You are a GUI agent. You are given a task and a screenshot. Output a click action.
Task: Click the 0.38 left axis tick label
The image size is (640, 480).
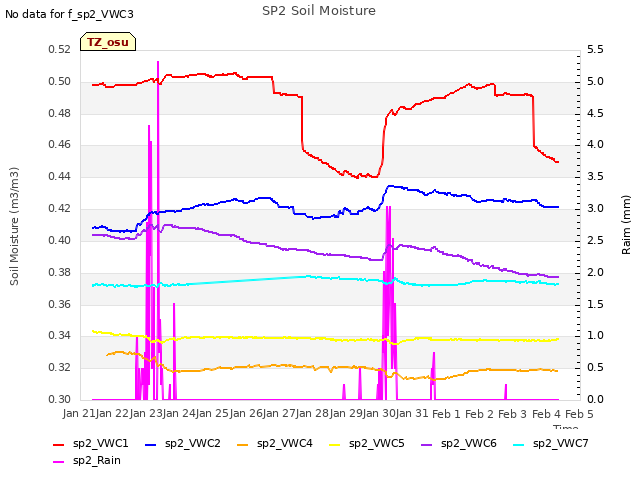tap(60, 272)
